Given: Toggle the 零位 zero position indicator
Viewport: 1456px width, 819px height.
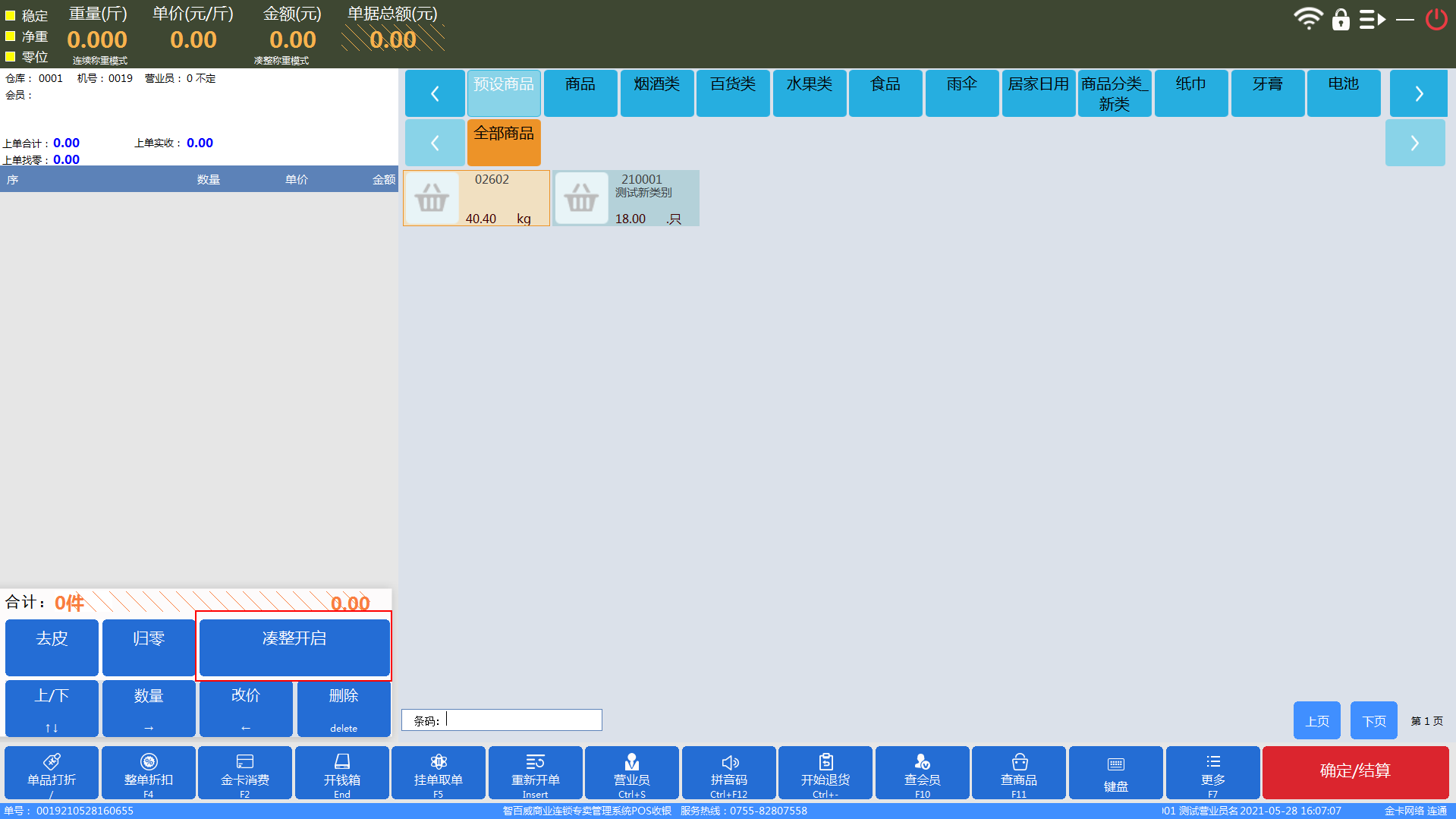Looking at the screenshot, I should [11, 56].
